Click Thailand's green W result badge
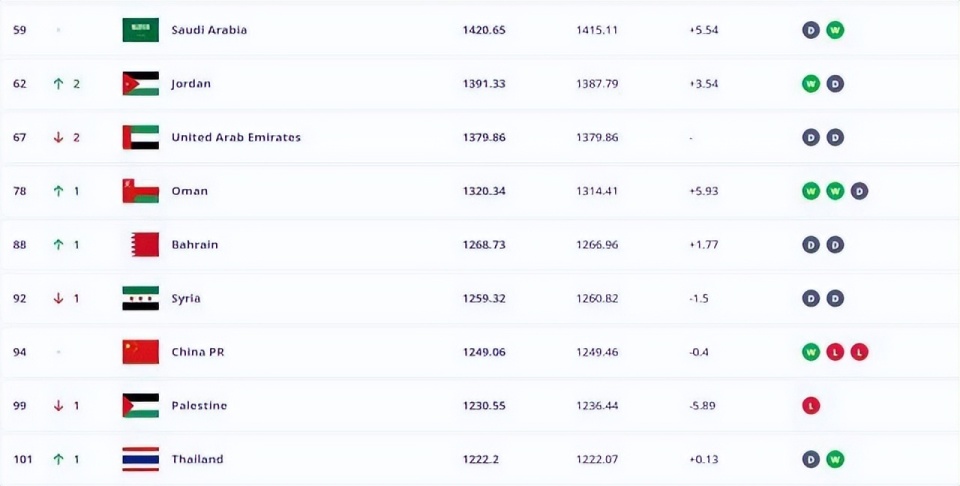The width and height of the screenshot is (960, 486). pyautogui.click(x=835, y=459)
